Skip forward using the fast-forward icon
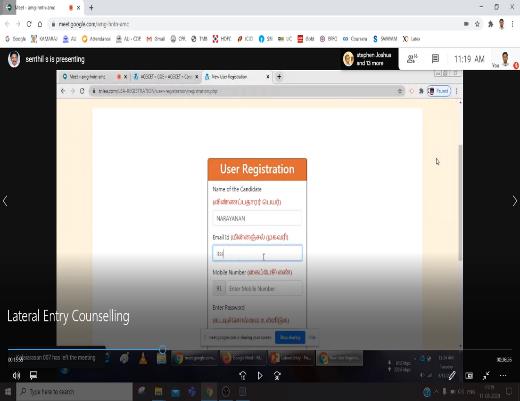 tap(277, 376)
